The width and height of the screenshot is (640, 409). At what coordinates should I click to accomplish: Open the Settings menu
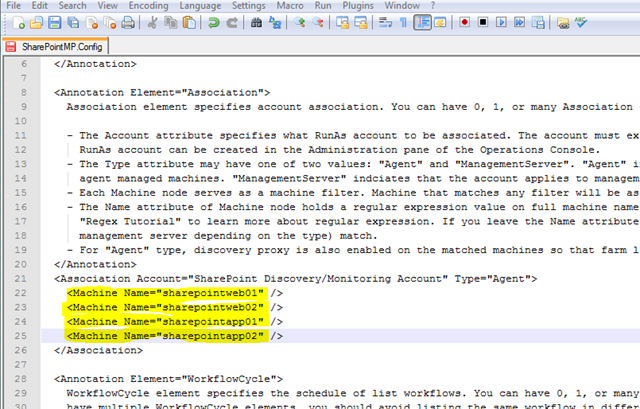point(250,6)
